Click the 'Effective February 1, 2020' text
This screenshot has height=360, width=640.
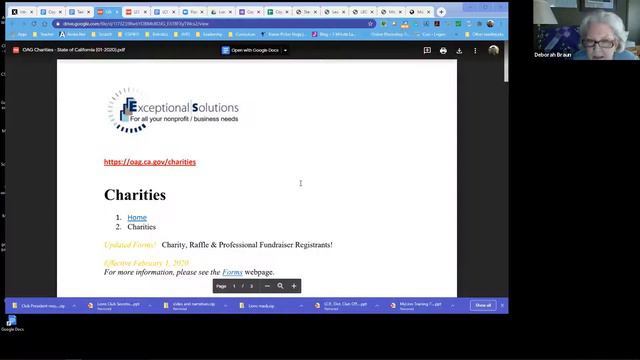point(146,263)
